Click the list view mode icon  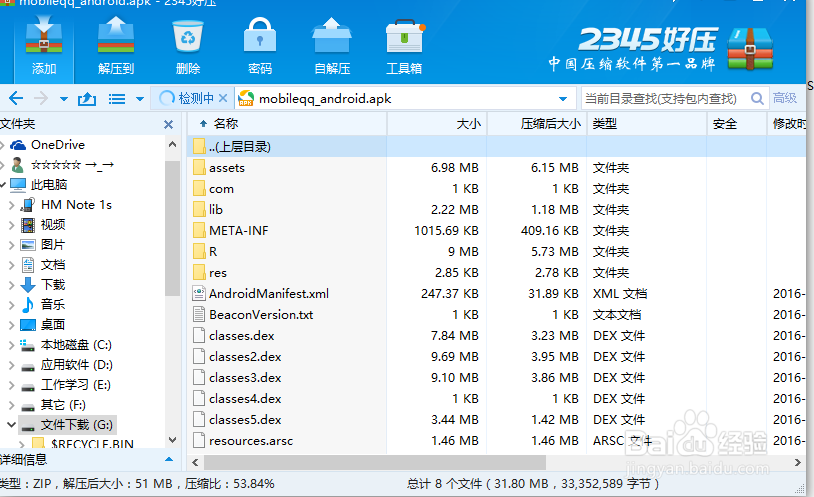(x=117, y=99)
